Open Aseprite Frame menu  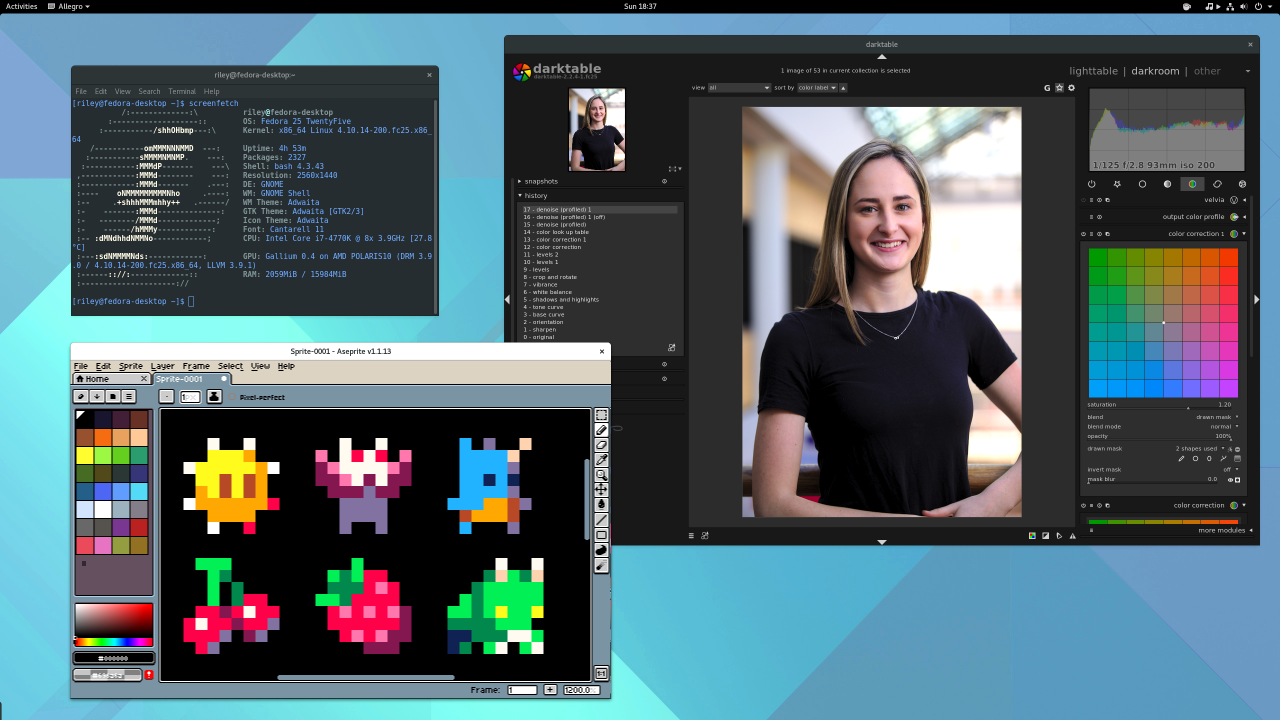[196, 367]
